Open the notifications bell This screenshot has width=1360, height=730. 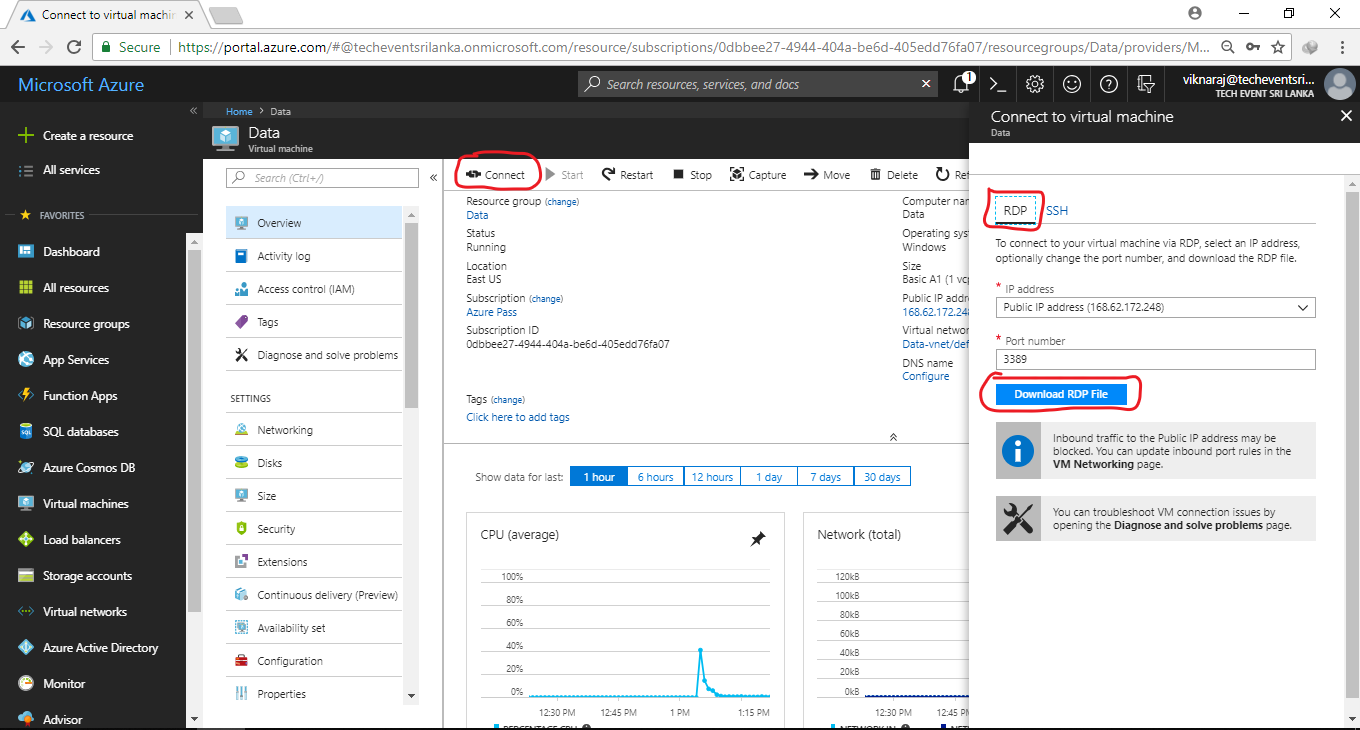(x=961, y=84)
